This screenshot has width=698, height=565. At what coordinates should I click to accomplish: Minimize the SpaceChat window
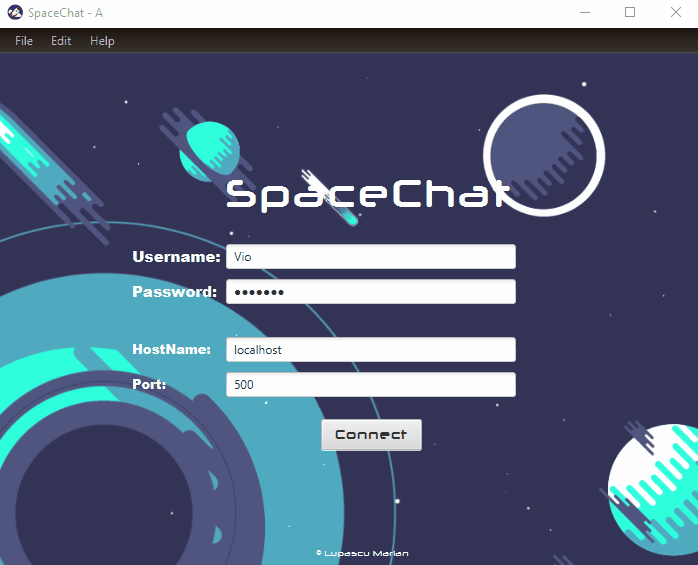tap(585, 12)
